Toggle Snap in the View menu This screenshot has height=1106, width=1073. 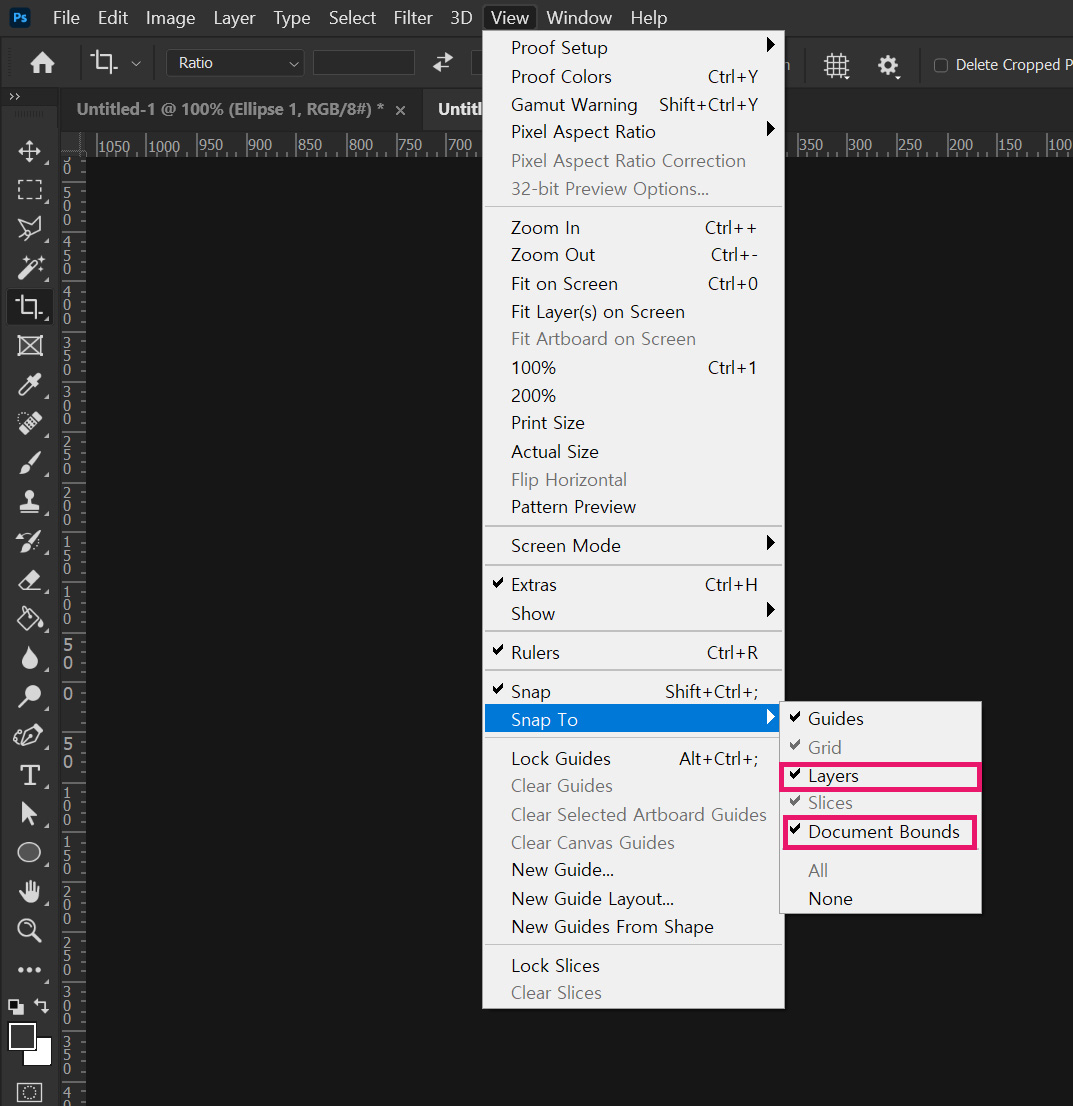tap(634, 691)
